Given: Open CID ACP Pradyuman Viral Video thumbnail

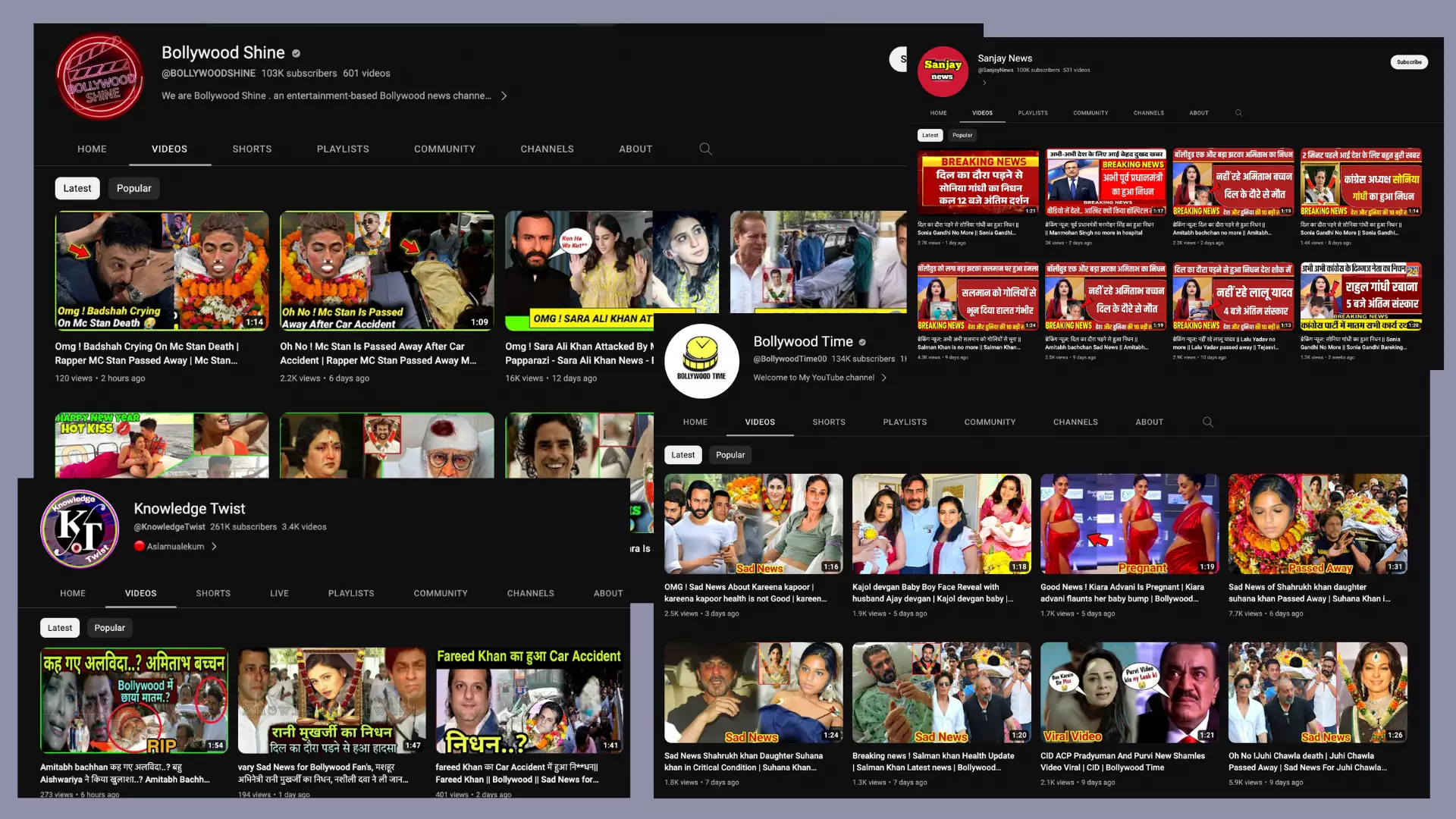Looking at the screenshot, I should (x=1129, y=692).
